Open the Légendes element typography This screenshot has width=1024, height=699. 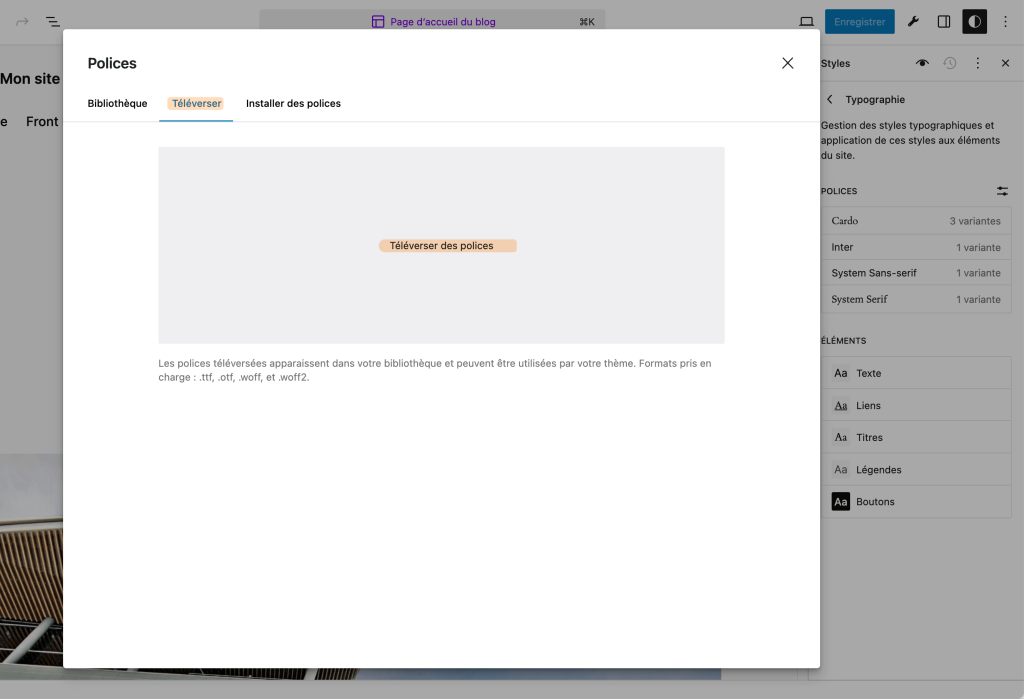pyautogui.click(x=916, y=469)
